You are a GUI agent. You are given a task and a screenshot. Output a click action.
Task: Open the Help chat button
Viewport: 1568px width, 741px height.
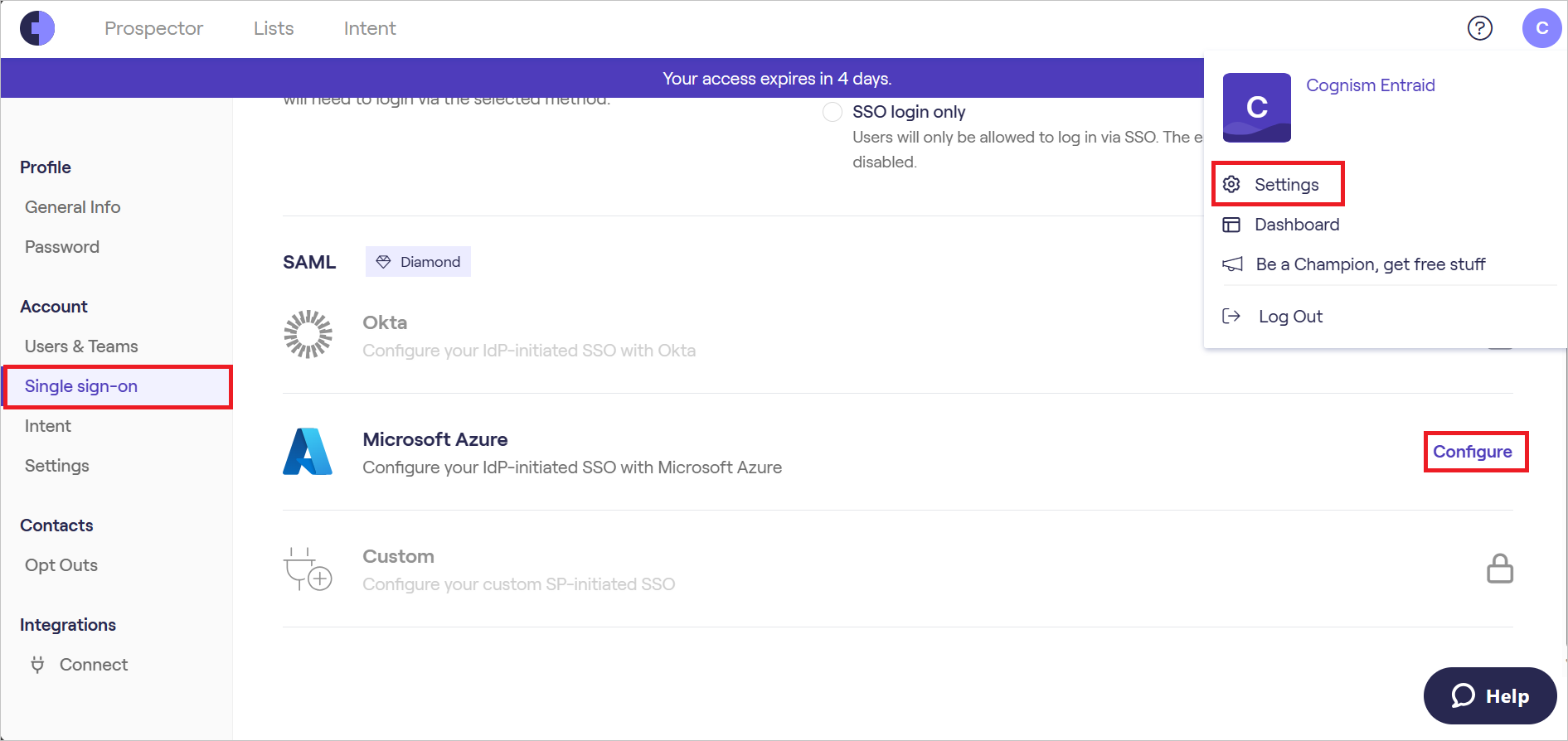1490,695
